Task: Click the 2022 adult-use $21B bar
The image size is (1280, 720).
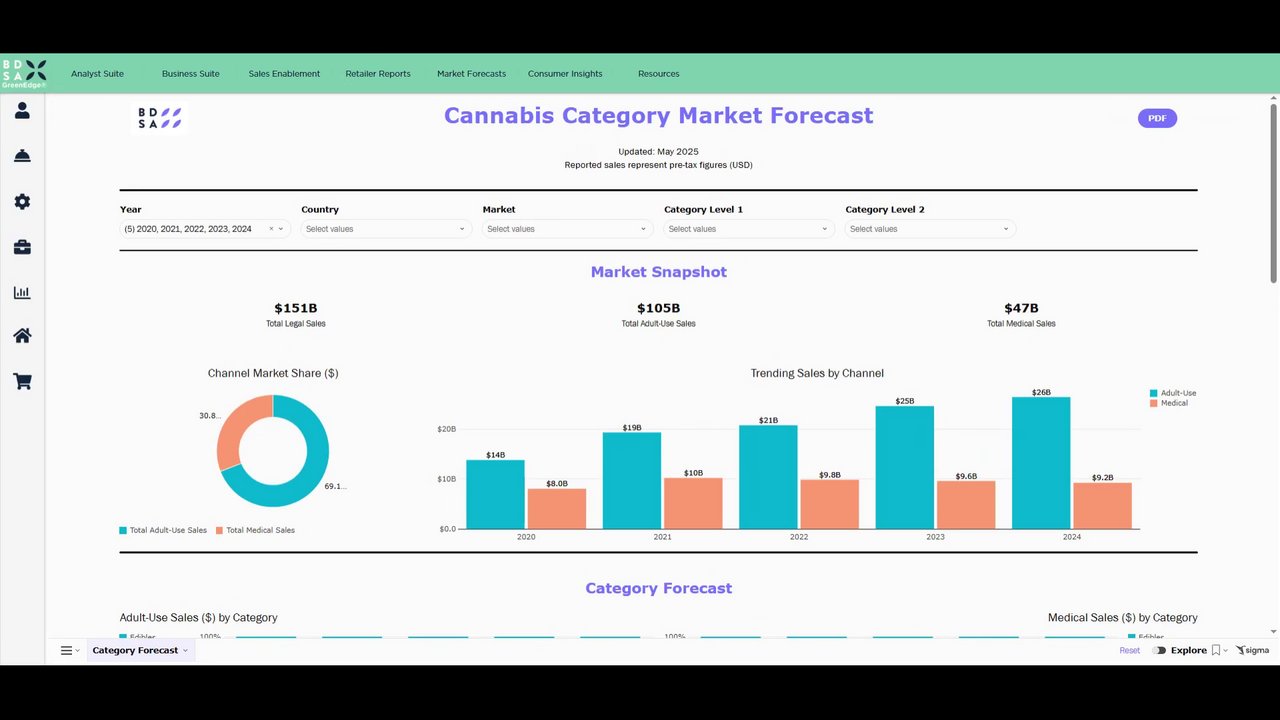Action: (768, 477)
